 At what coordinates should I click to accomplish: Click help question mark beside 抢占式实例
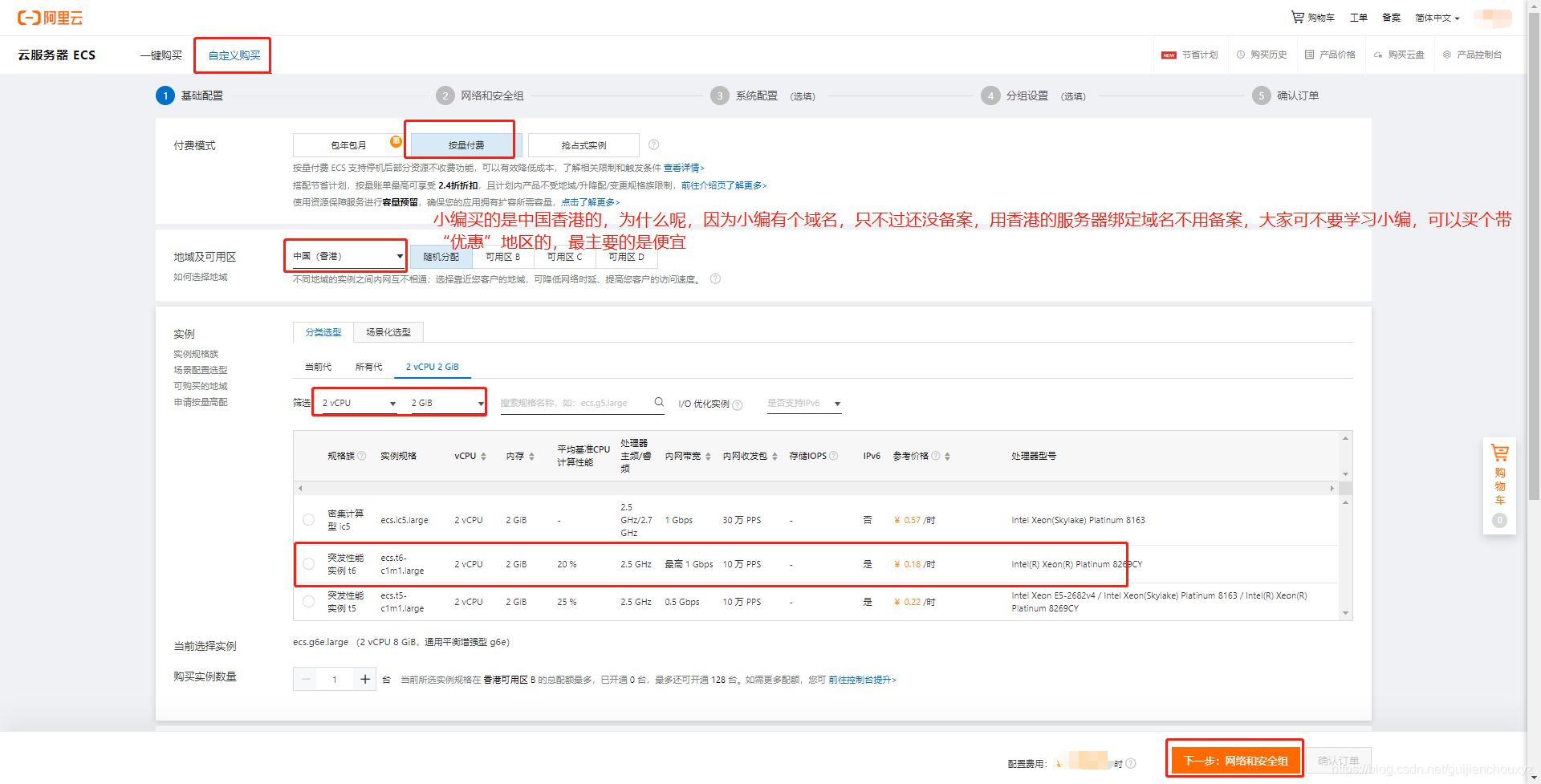point(653,144)
